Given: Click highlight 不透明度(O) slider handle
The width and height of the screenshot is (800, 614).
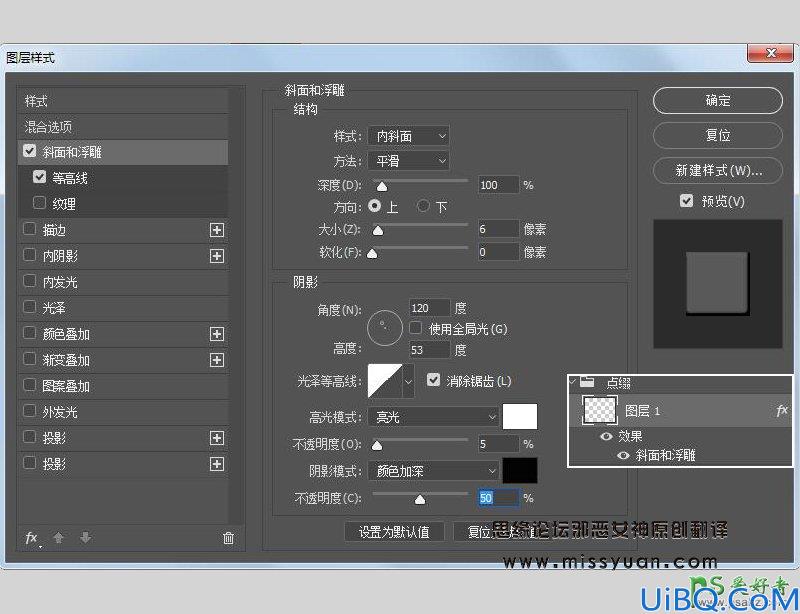Looking at the screenshot, I should (x=377, y=446).
